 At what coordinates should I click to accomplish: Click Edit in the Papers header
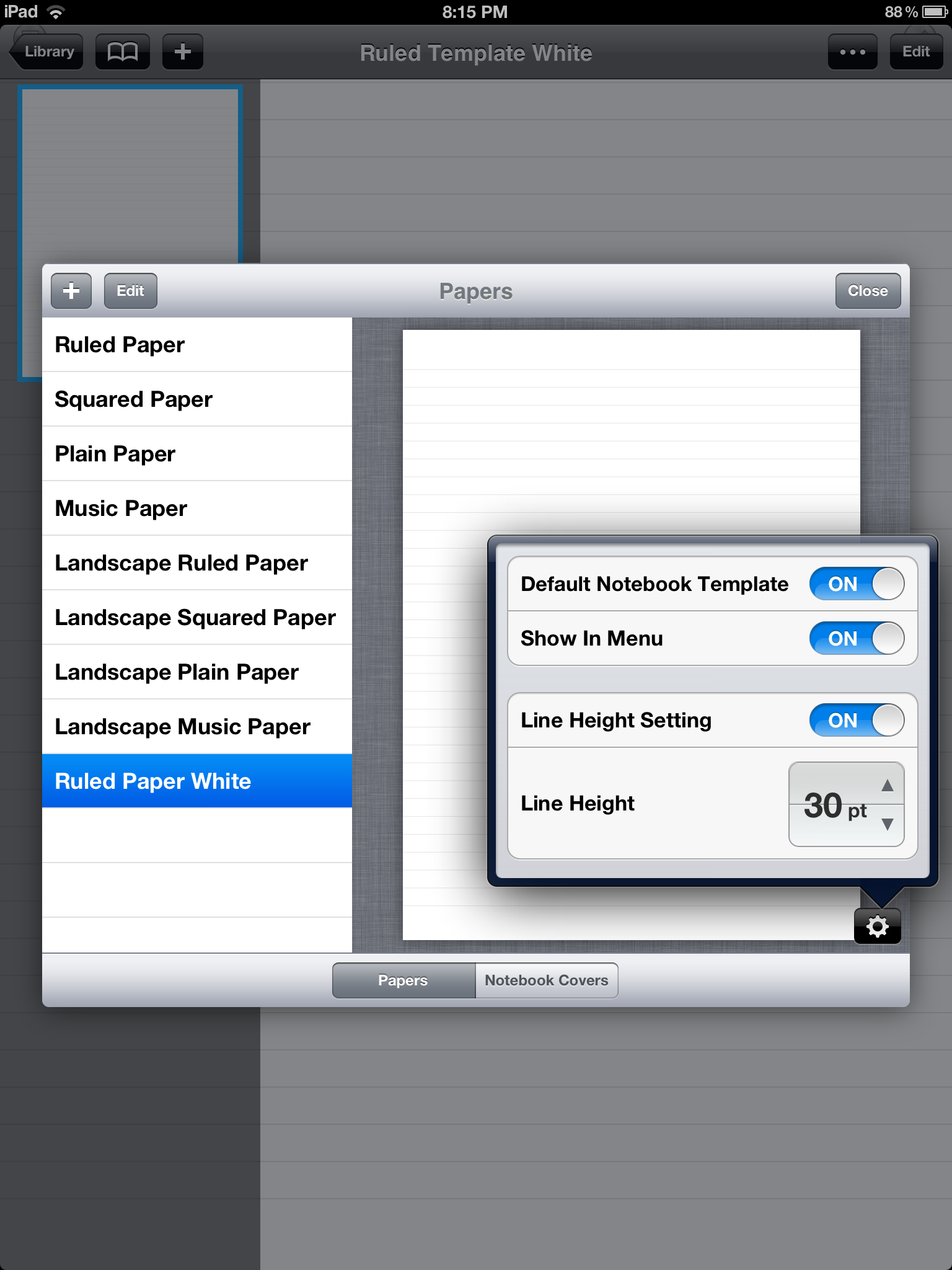[x=130, y=291]
